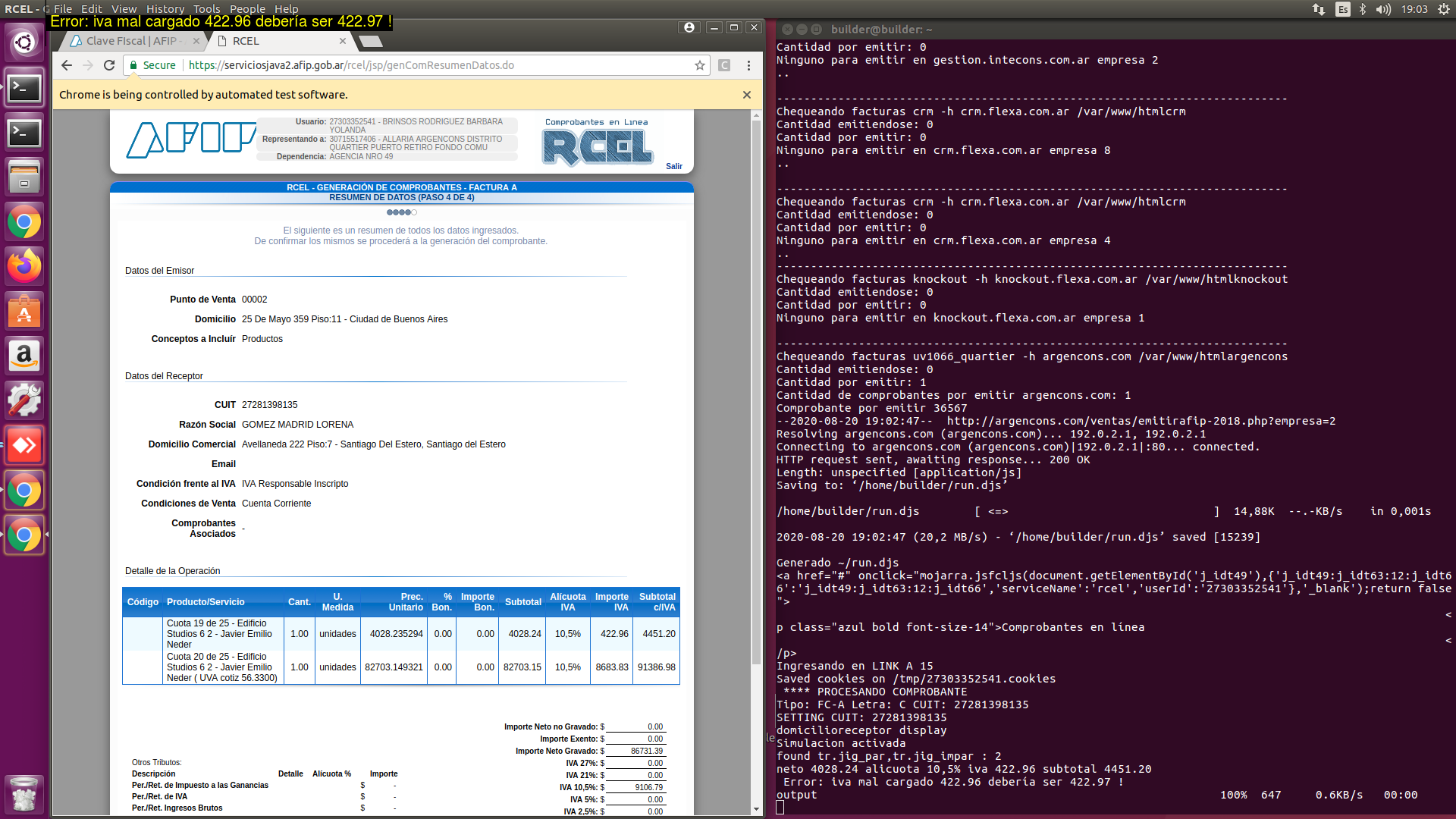Open the Tools menu
The image size is (1456, 819).
206,9
